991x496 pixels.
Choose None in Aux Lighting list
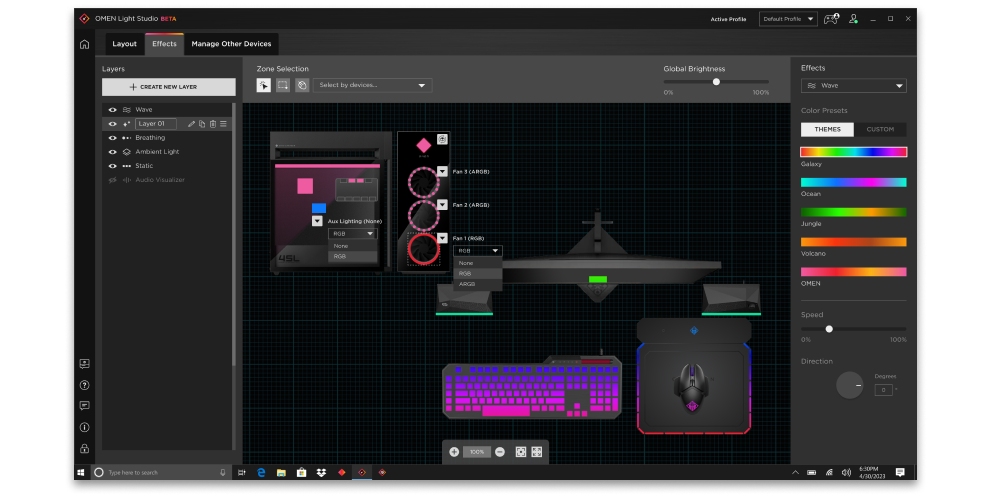pyautogui.click(x=353, y=246)
